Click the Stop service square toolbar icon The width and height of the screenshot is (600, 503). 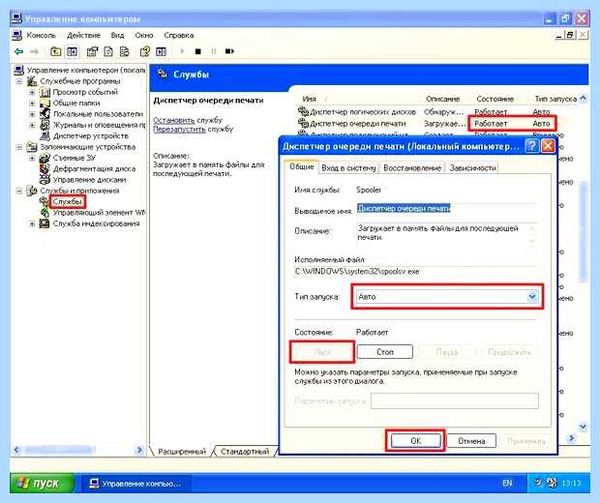click(x=198, y=51)
